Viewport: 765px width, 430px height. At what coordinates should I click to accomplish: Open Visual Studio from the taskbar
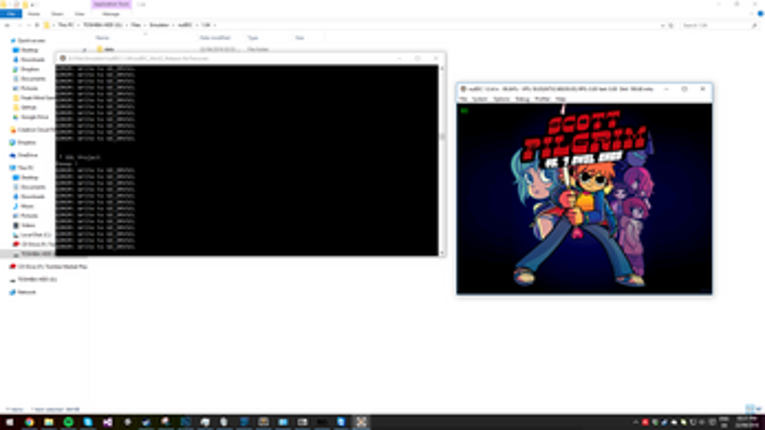[x=107, y=422]
